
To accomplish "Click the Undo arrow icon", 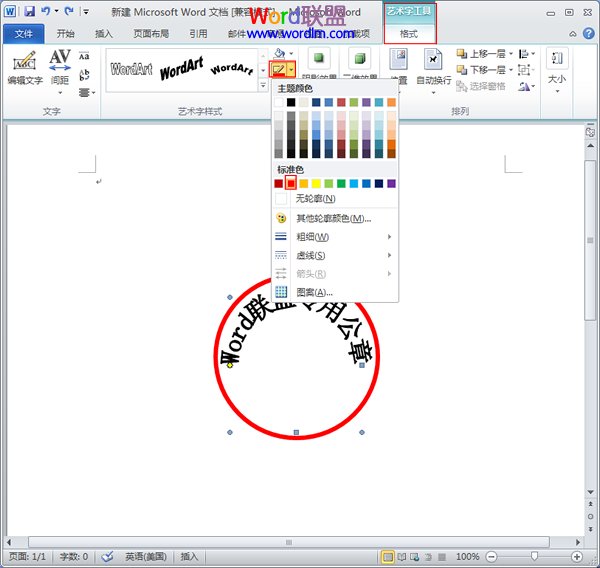I will (x=46, y=11).
